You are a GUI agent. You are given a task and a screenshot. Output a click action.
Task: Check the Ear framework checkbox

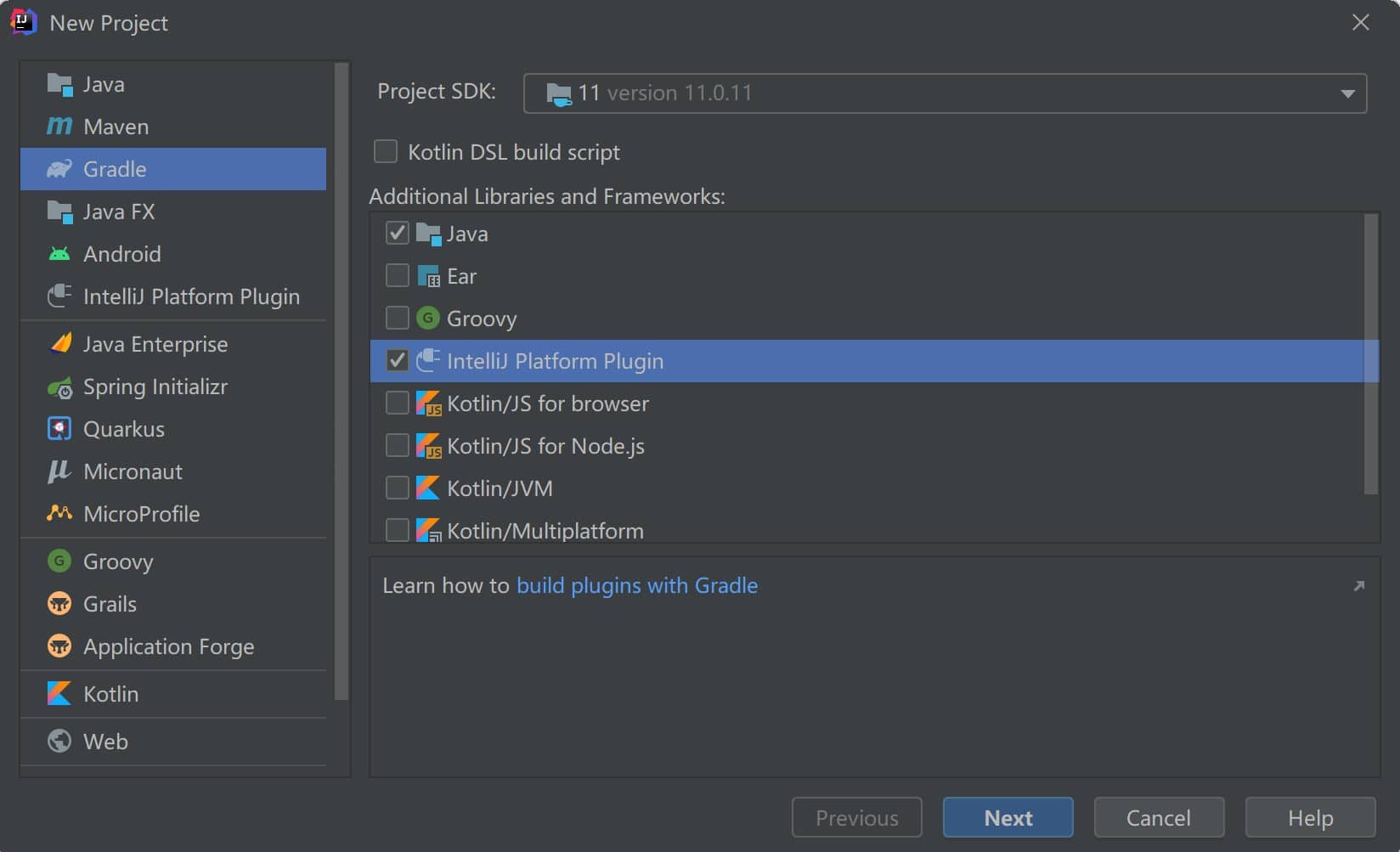pyautogui.click(x=397, y=275)
